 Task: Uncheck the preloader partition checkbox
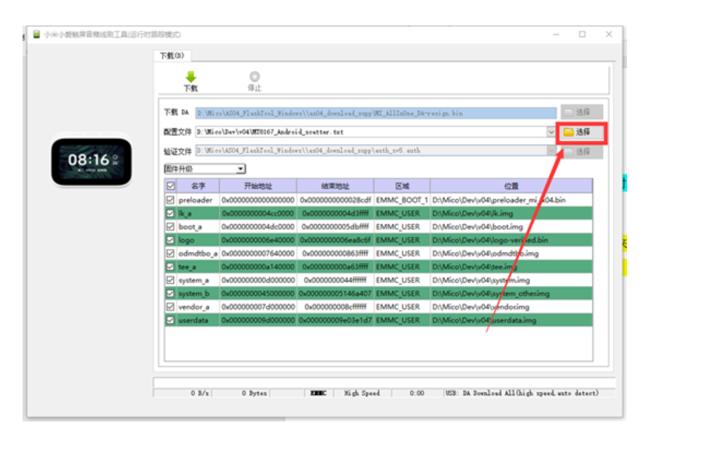170,199
